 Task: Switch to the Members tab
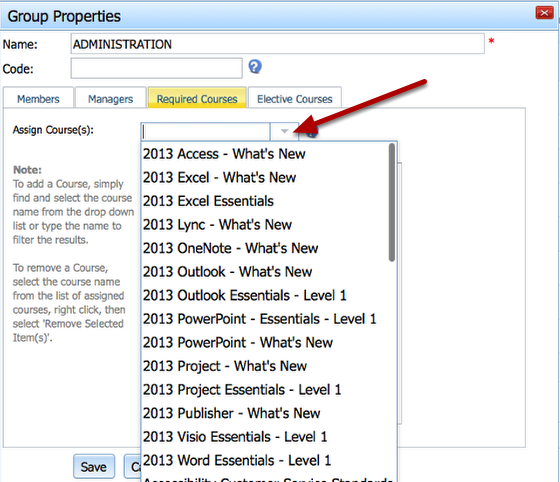(x=38, y=98)
